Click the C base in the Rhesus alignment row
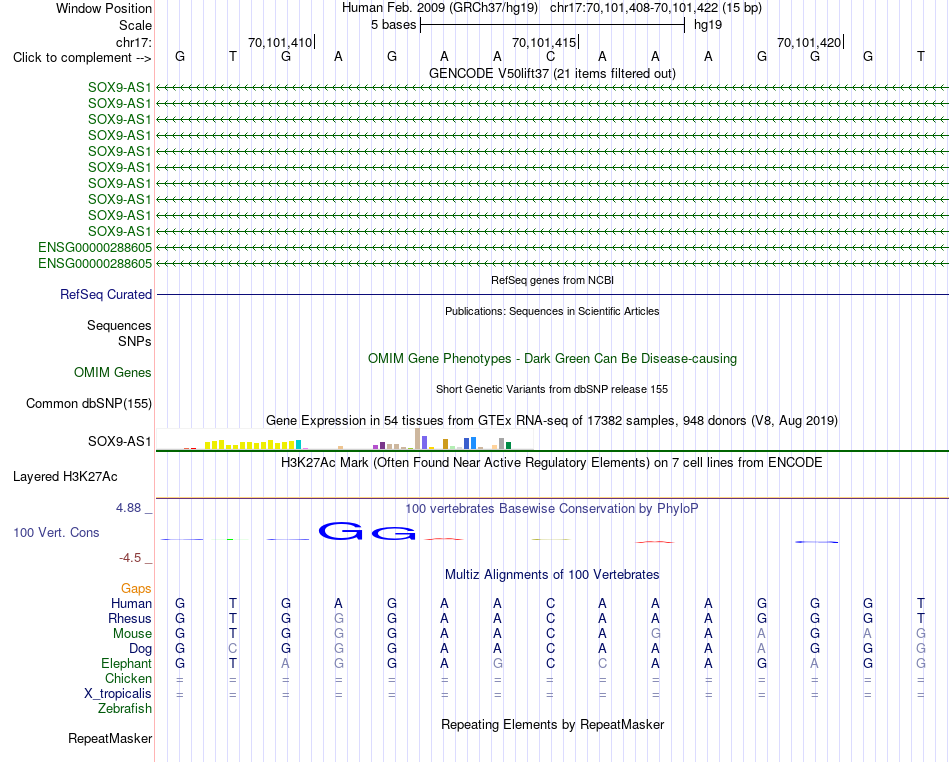 point(550,618)
